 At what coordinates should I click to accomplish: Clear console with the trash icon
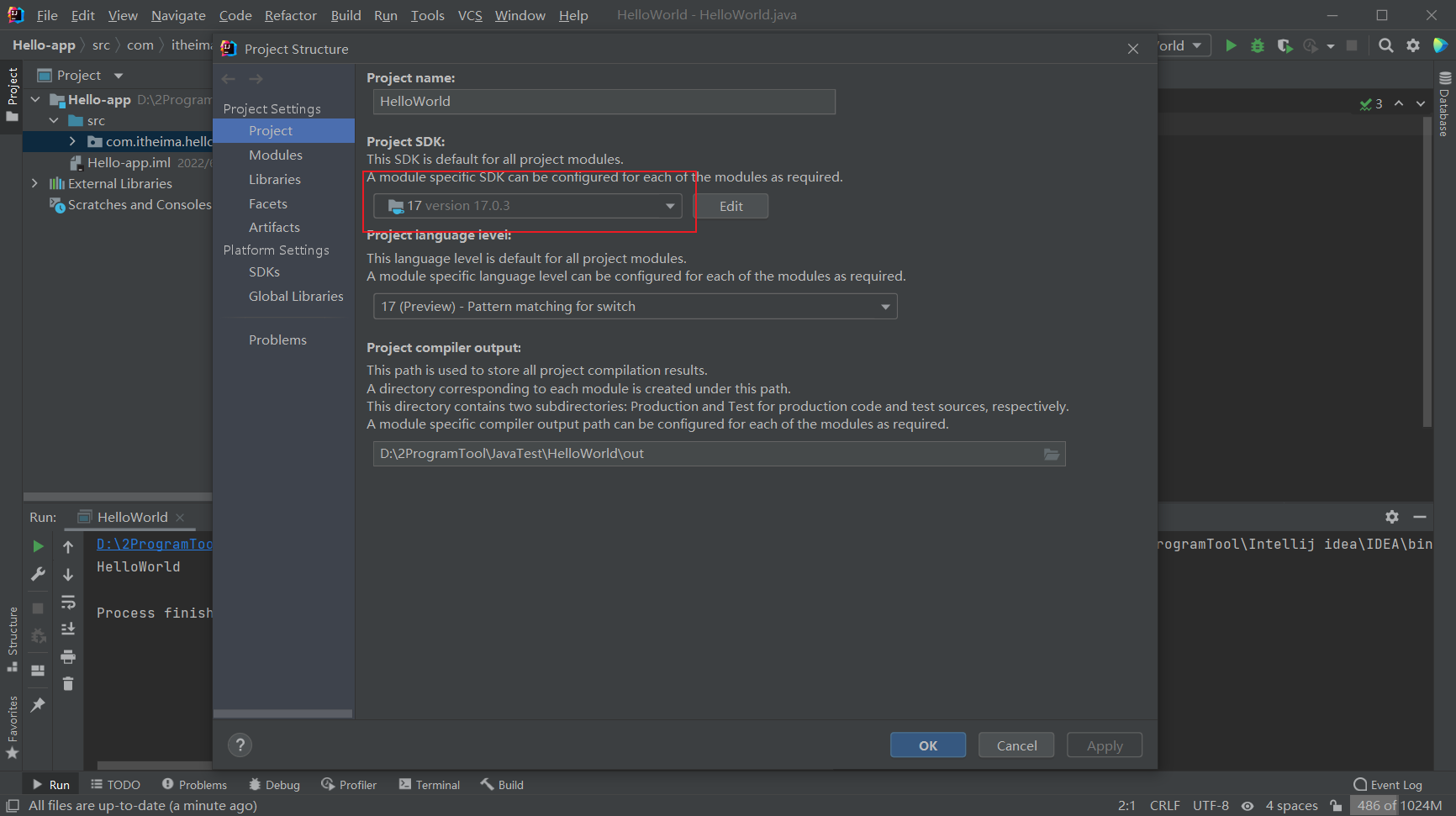click(x=68, y=683)
